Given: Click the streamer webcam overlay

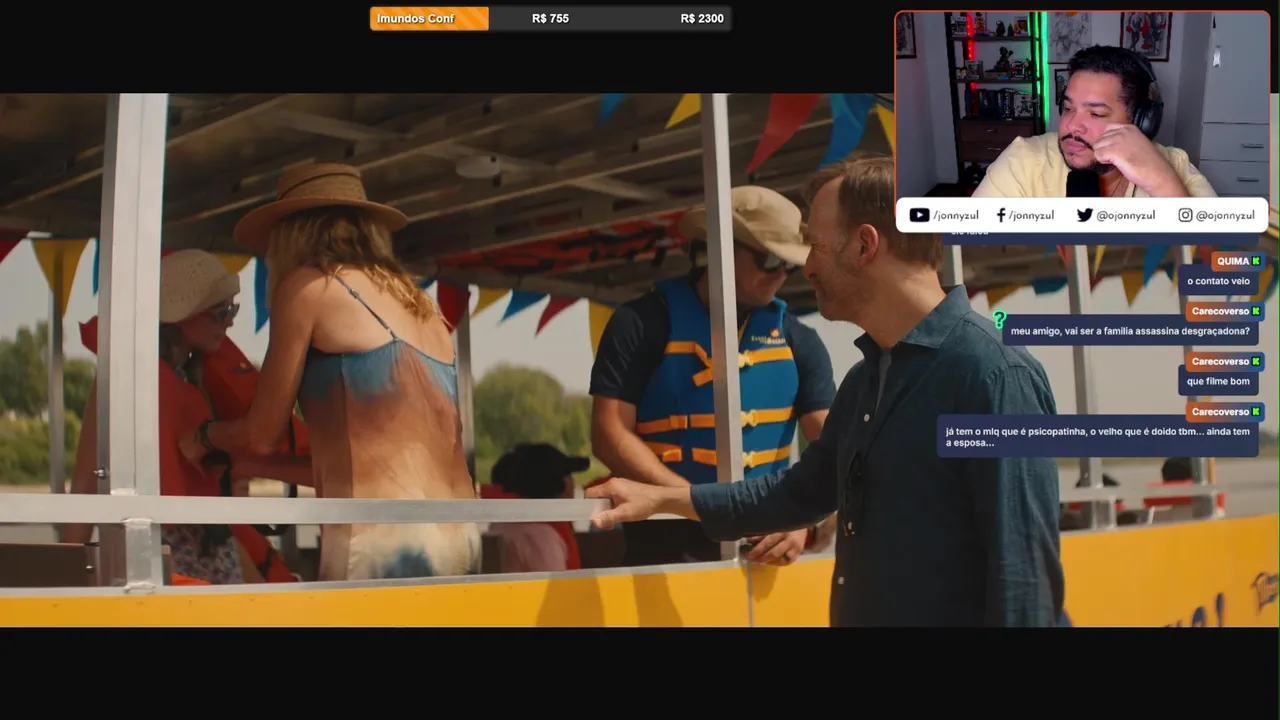Looking at the screenshot, I should pos(1082,105).
